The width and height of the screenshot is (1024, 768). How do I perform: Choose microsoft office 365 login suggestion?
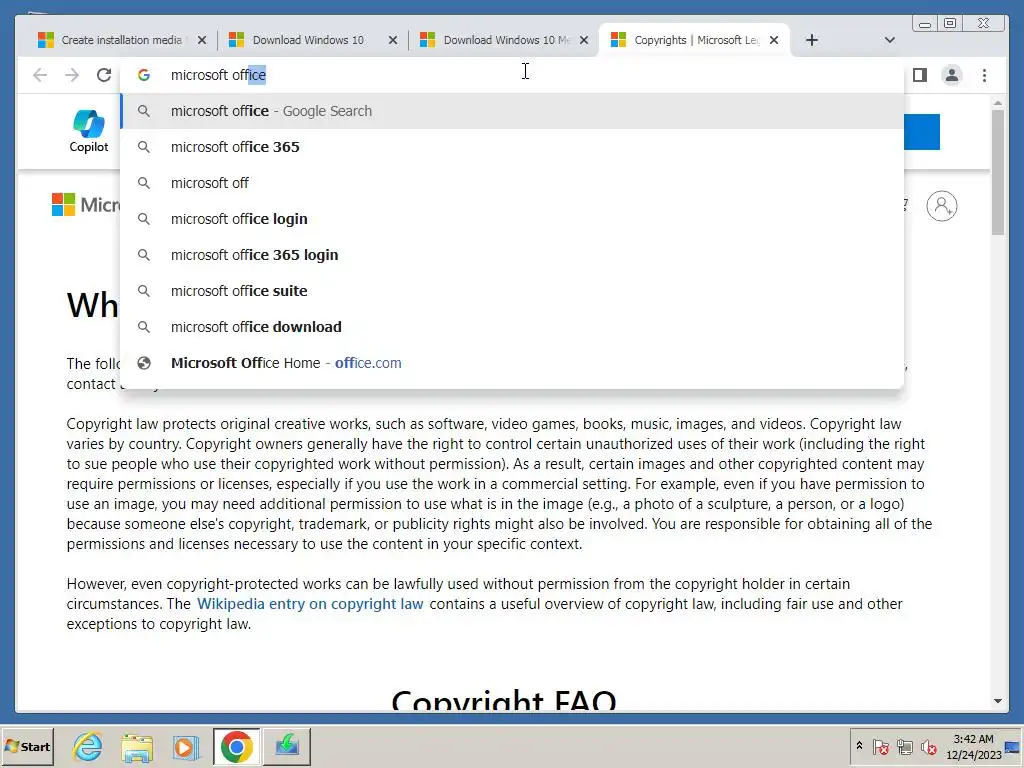[x=513, y=255]
